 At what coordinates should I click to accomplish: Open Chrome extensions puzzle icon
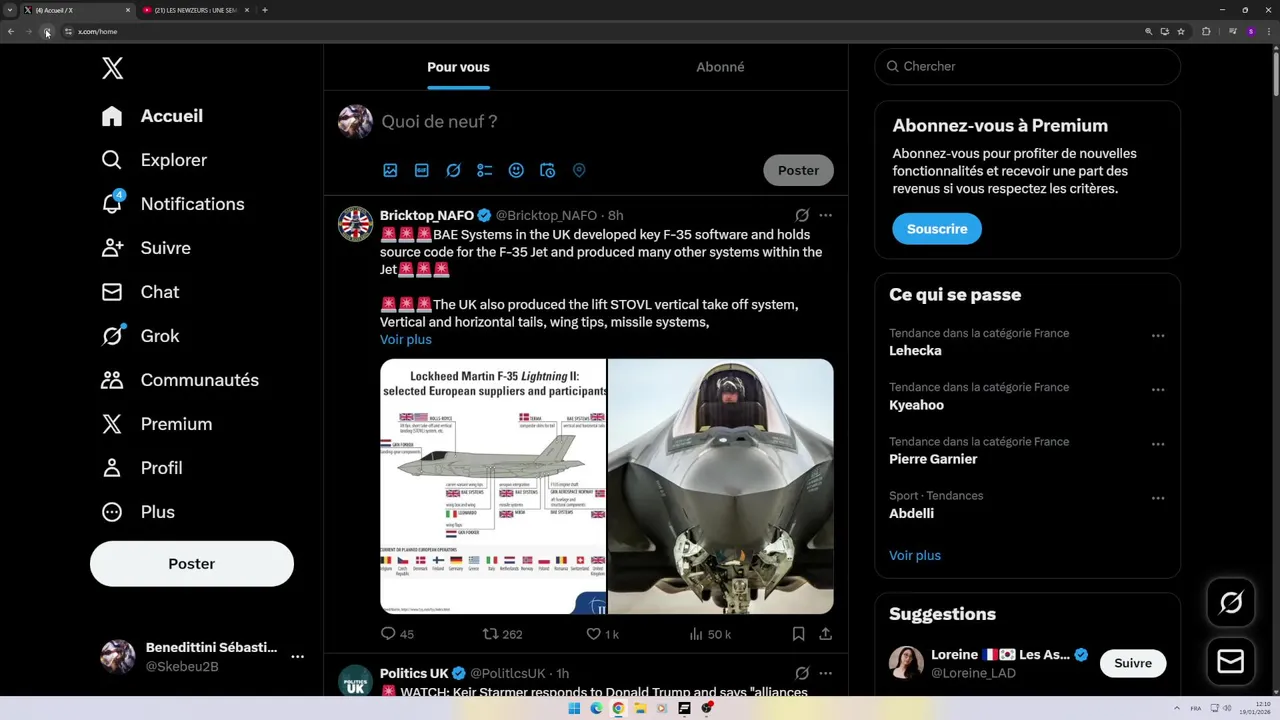(1206, 32)
